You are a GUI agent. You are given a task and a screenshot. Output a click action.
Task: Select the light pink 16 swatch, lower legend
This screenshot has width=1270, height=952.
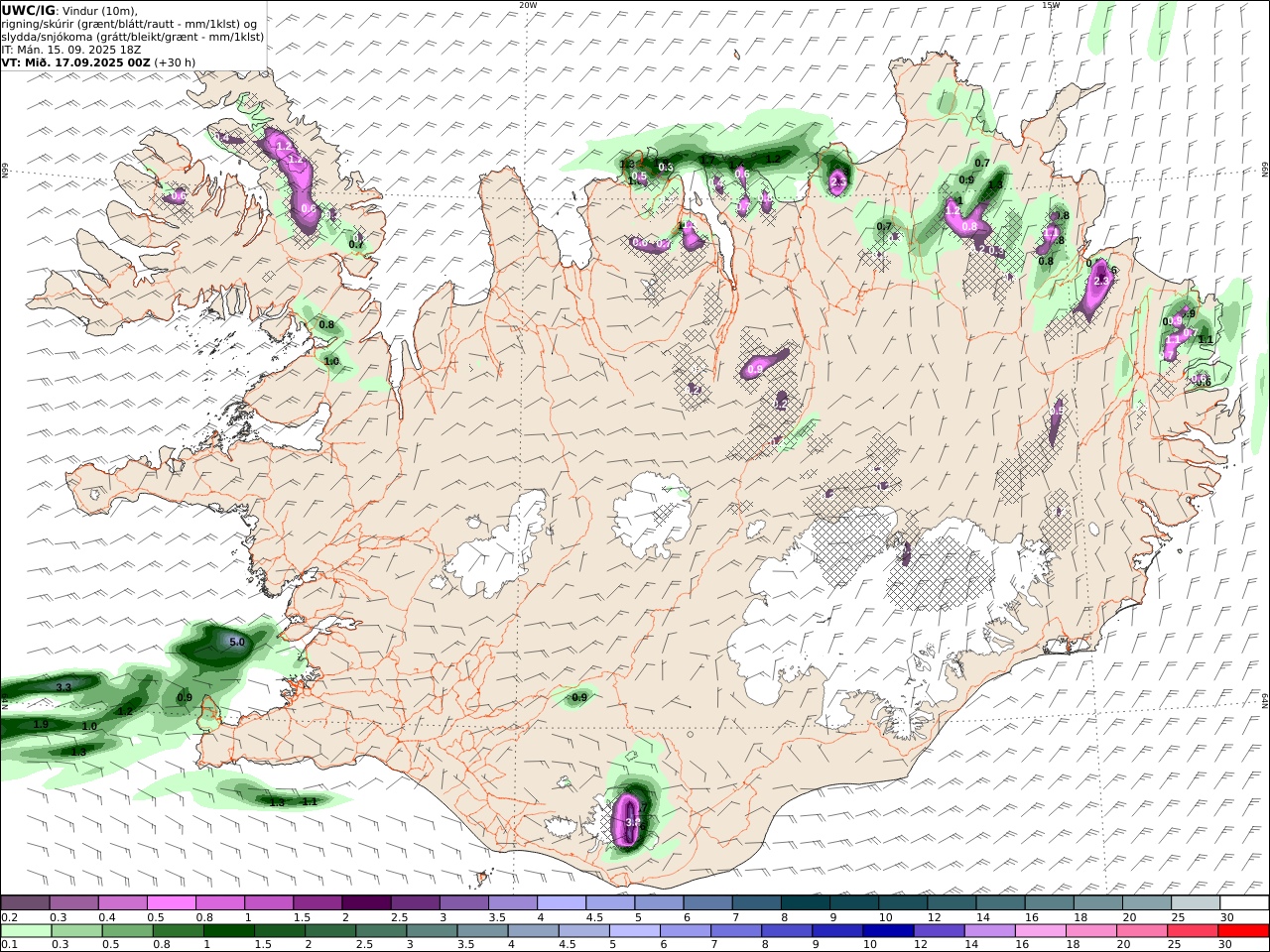coord(1041,930)
